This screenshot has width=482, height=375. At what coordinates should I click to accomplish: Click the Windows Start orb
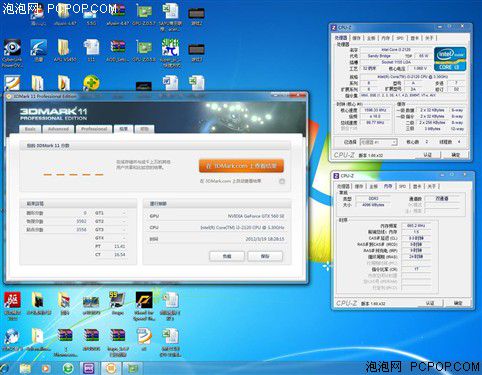click(4, 368)
